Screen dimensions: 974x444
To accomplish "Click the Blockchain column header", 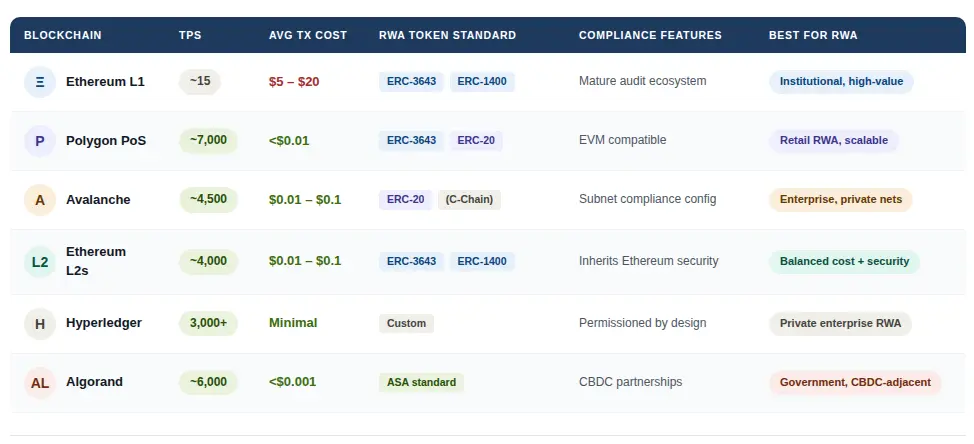I will pyautogui.click(x=62, y=35).
